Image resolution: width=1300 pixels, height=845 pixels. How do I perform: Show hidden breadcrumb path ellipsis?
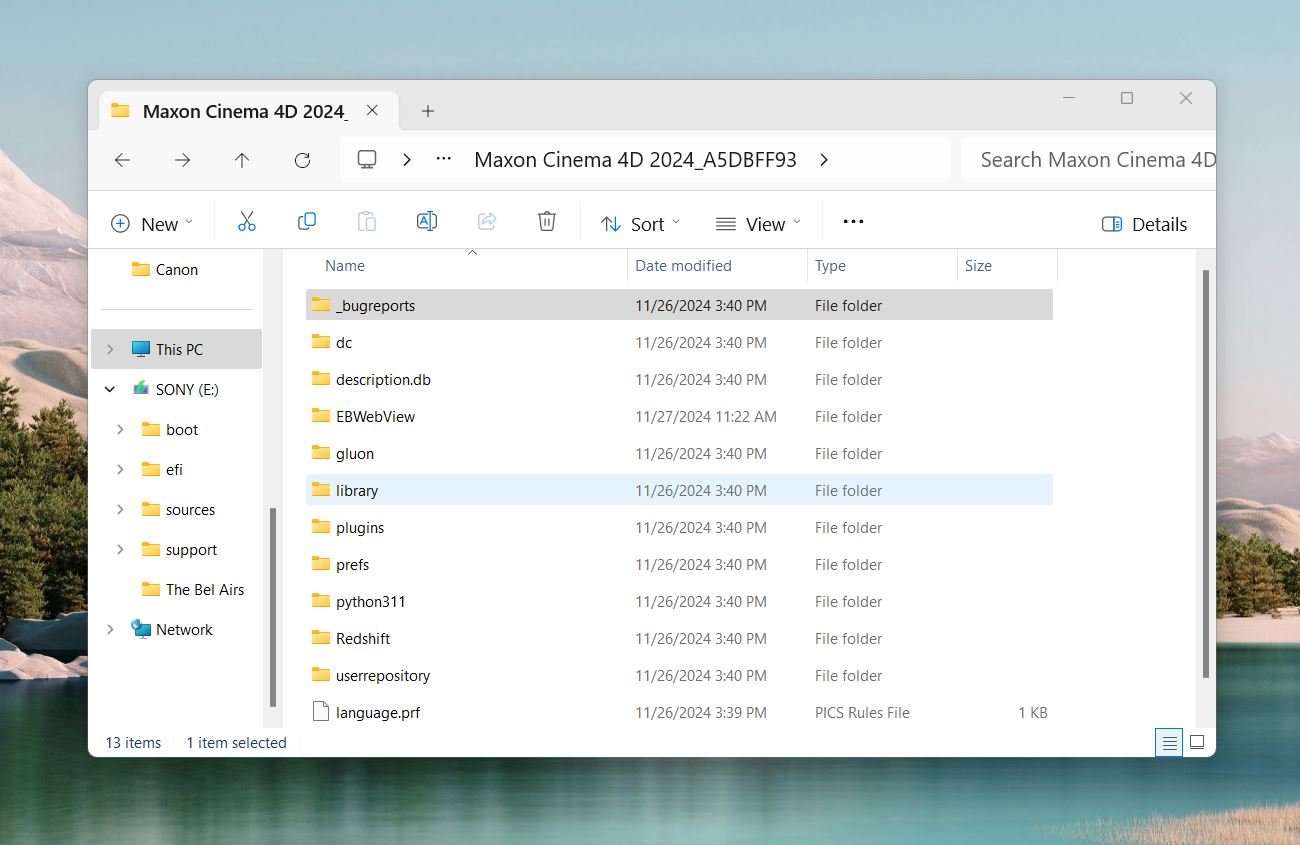pos(444,160)
